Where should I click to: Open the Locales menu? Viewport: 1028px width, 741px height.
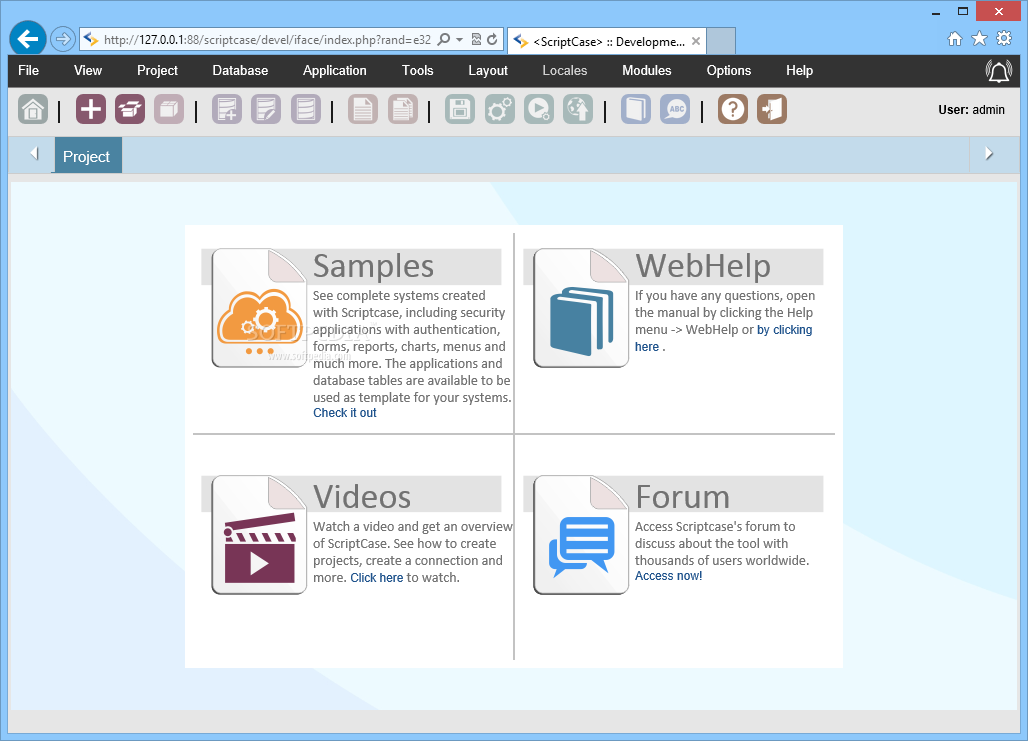[564, 70]
